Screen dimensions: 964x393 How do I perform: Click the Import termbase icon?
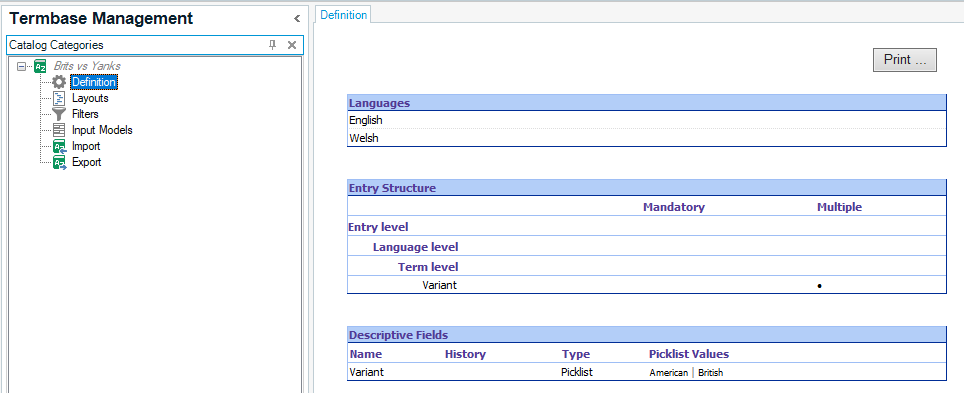(59, 146)
